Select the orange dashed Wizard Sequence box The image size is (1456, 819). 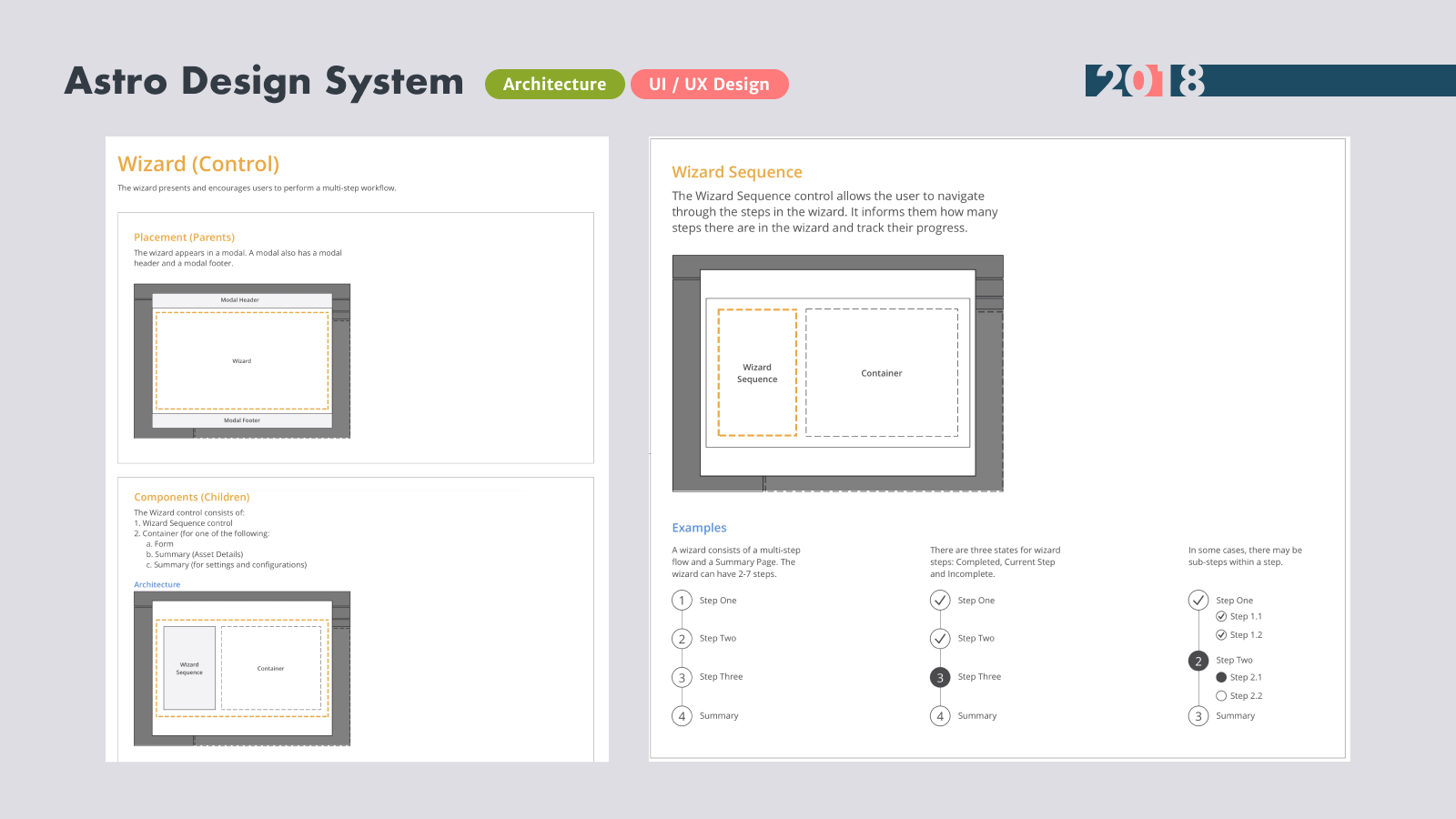click(757, 373)
